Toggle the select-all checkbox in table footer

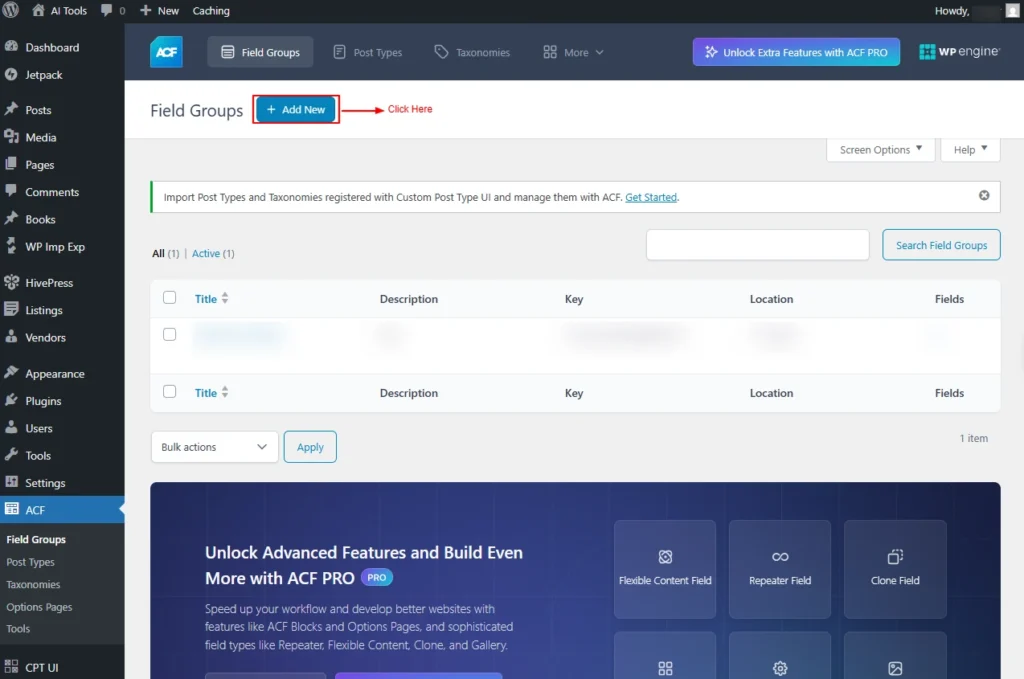[x=170, y=392]
